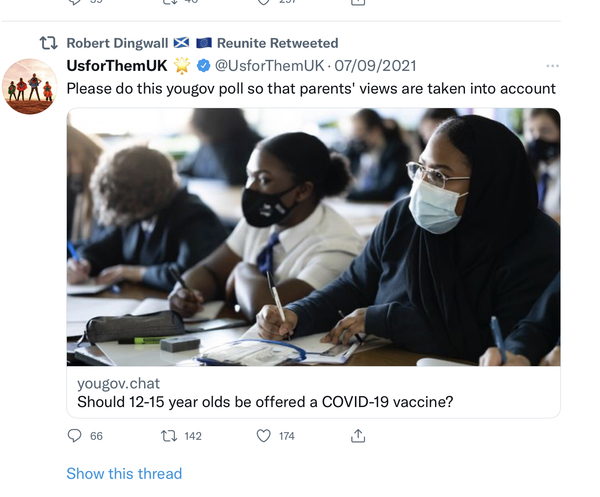Click the retweeted arrows icon above the tweet
The height and width of the screenshot is (497, 600).
47,43
